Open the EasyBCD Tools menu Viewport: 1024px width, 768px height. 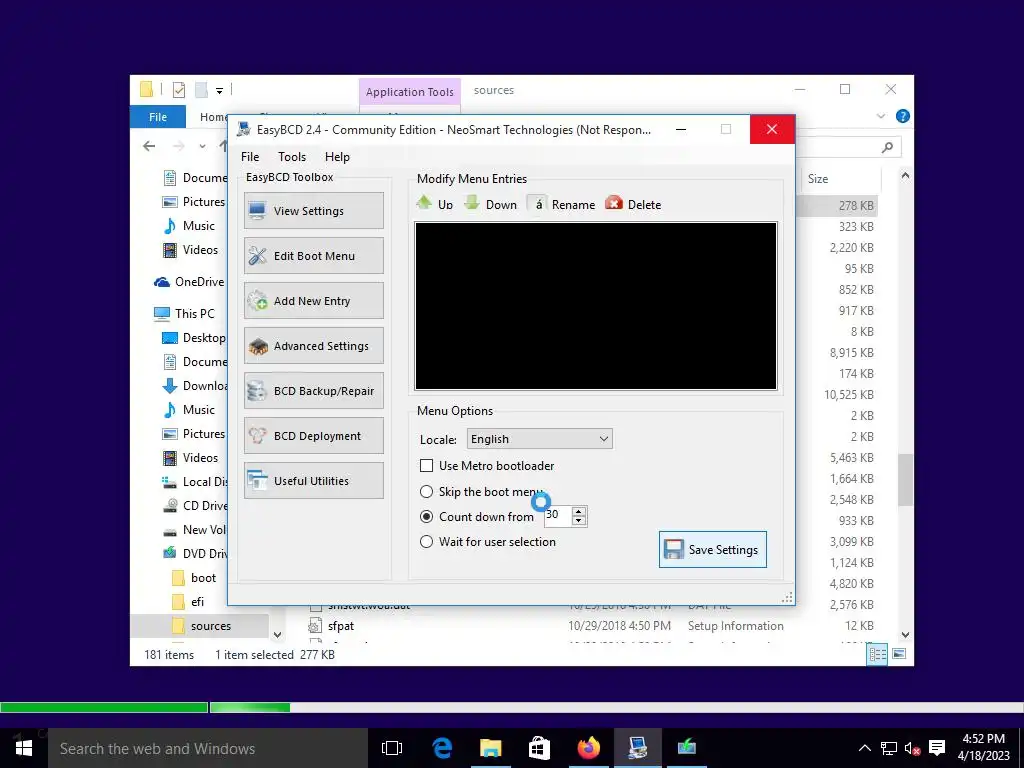[x=292, y=157]
